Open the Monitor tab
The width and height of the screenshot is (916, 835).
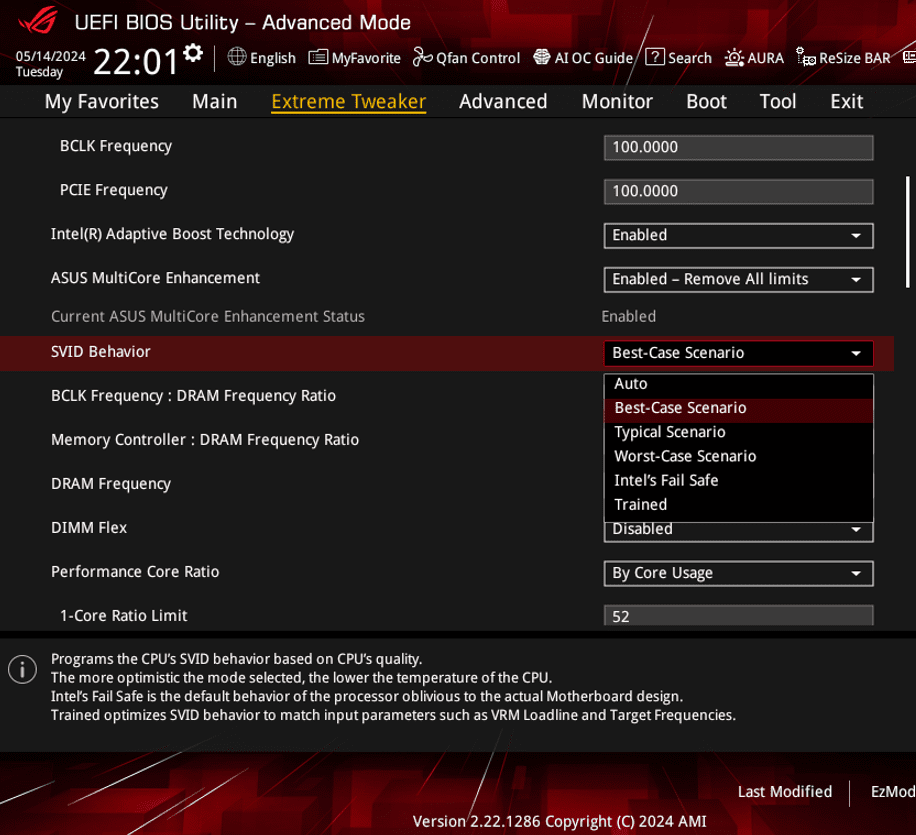617,102
